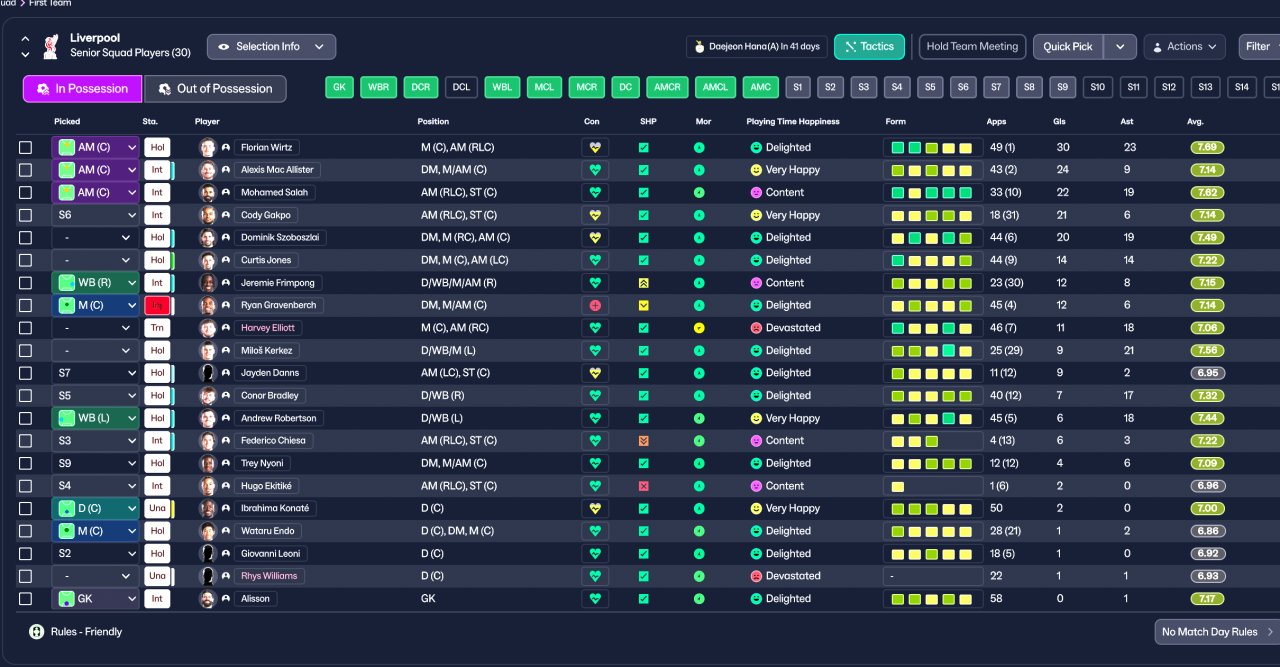Viewport: 1280px width, 667px height.
Task: Open the Selection Info dropdown
Action: (271, 47)
